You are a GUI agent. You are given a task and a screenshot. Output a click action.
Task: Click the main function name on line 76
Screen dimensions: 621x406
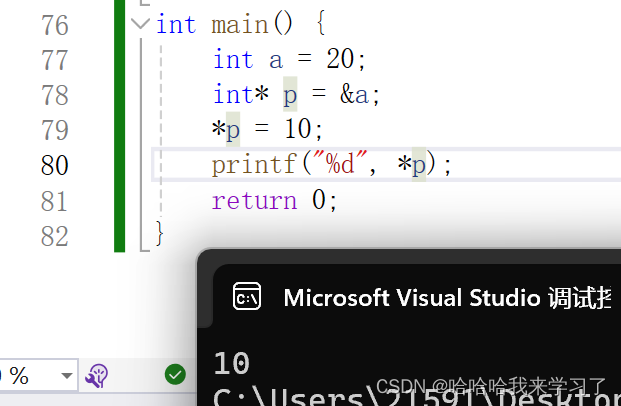(x=240, y=25)
